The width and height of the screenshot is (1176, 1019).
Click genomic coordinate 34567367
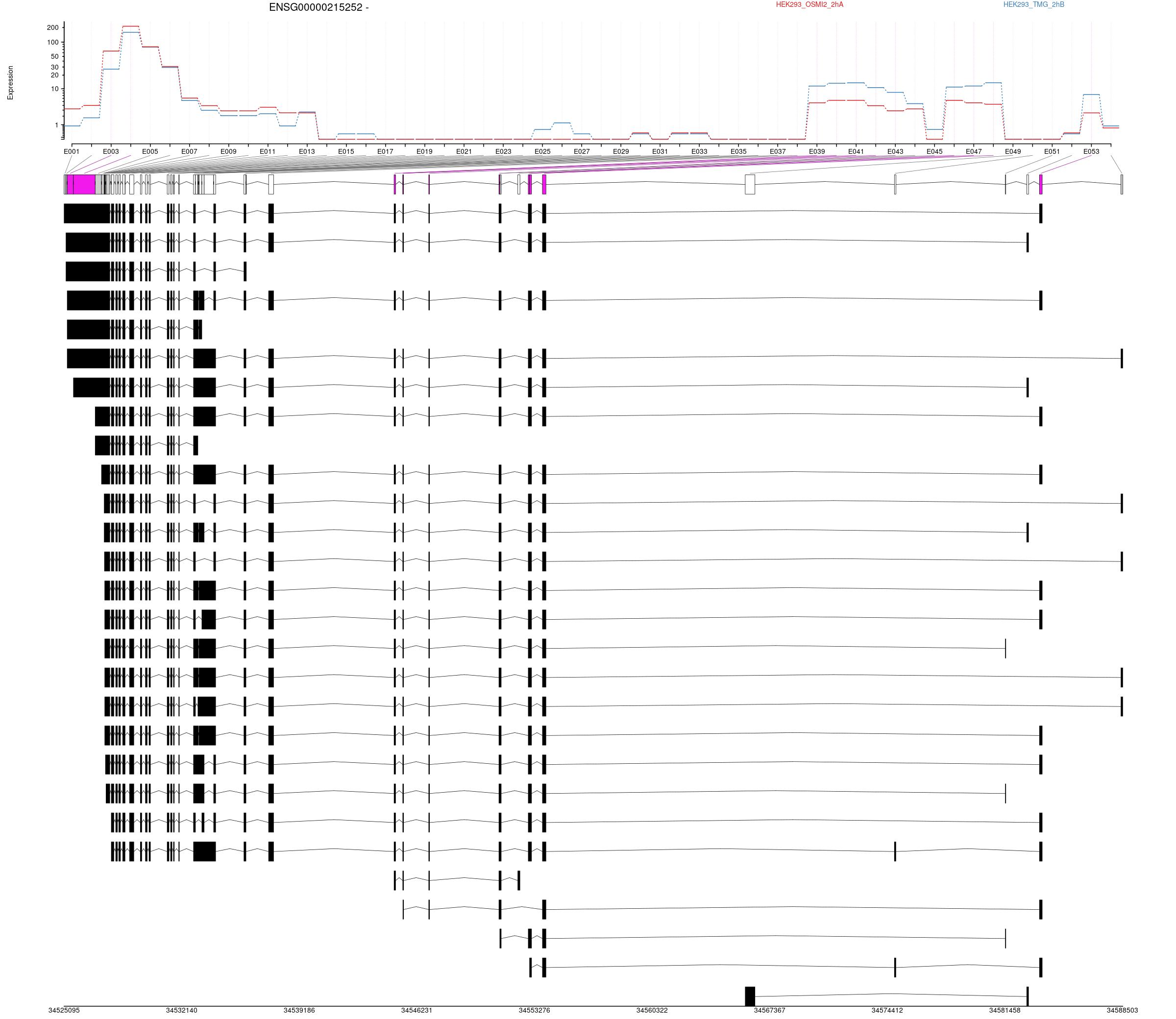pyautogui.click(x=770, y=1011)
